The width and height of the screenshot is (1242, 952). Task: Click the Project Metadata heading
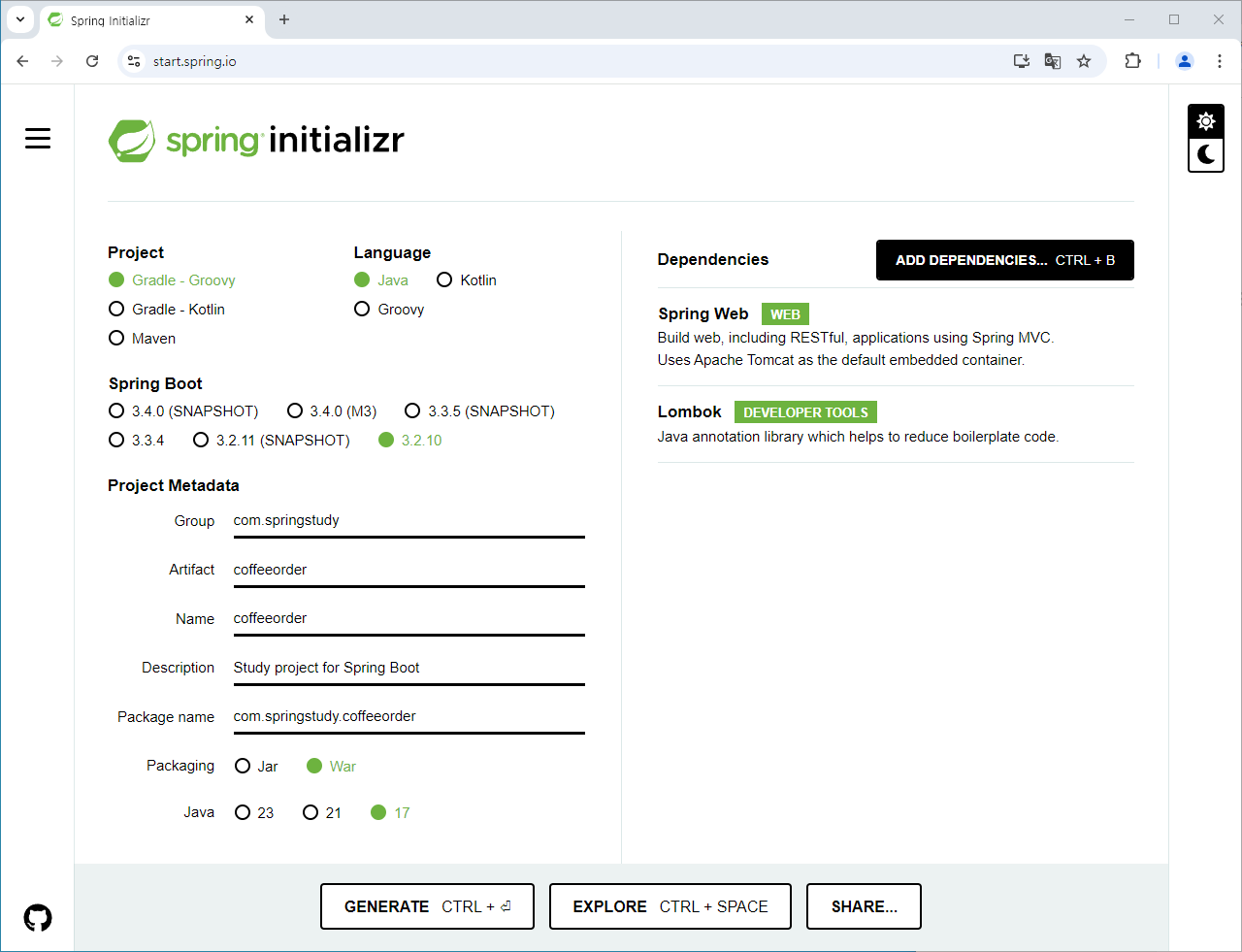point(174,485)
